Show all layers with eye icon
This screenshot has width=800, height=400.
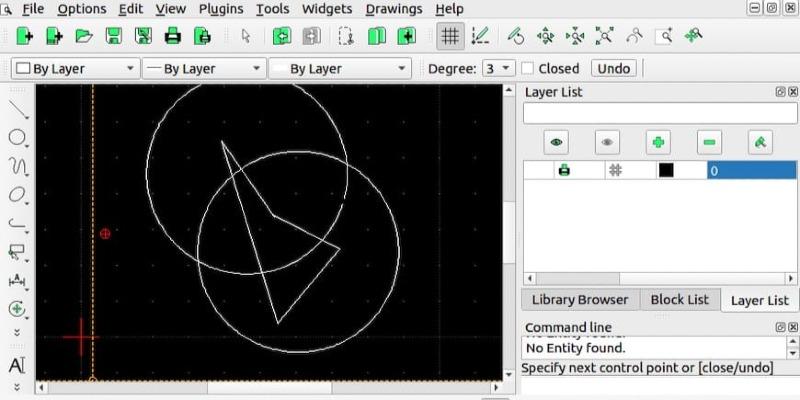556,143
